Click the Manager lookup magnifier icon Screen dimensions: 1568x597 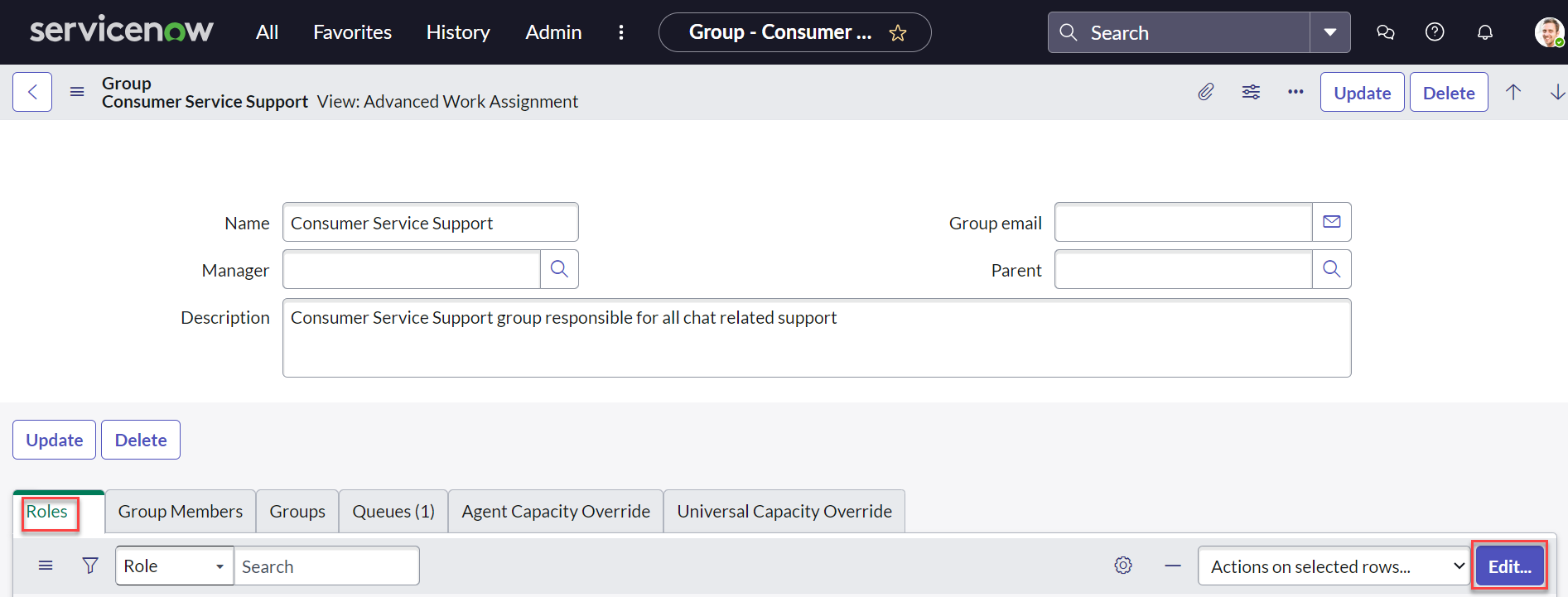(559, 269)
